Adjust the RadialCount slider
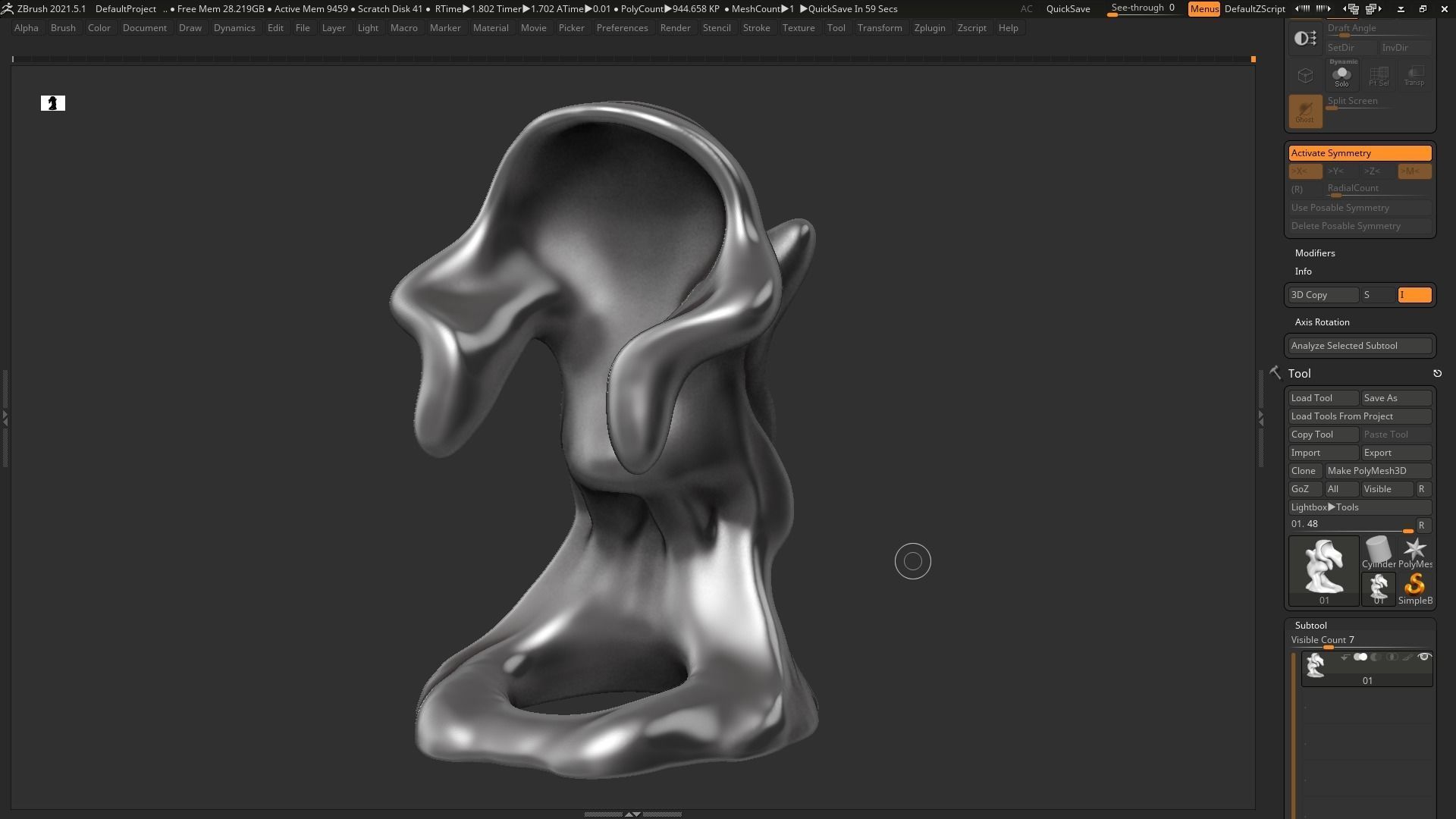 tap(1378, 190)
